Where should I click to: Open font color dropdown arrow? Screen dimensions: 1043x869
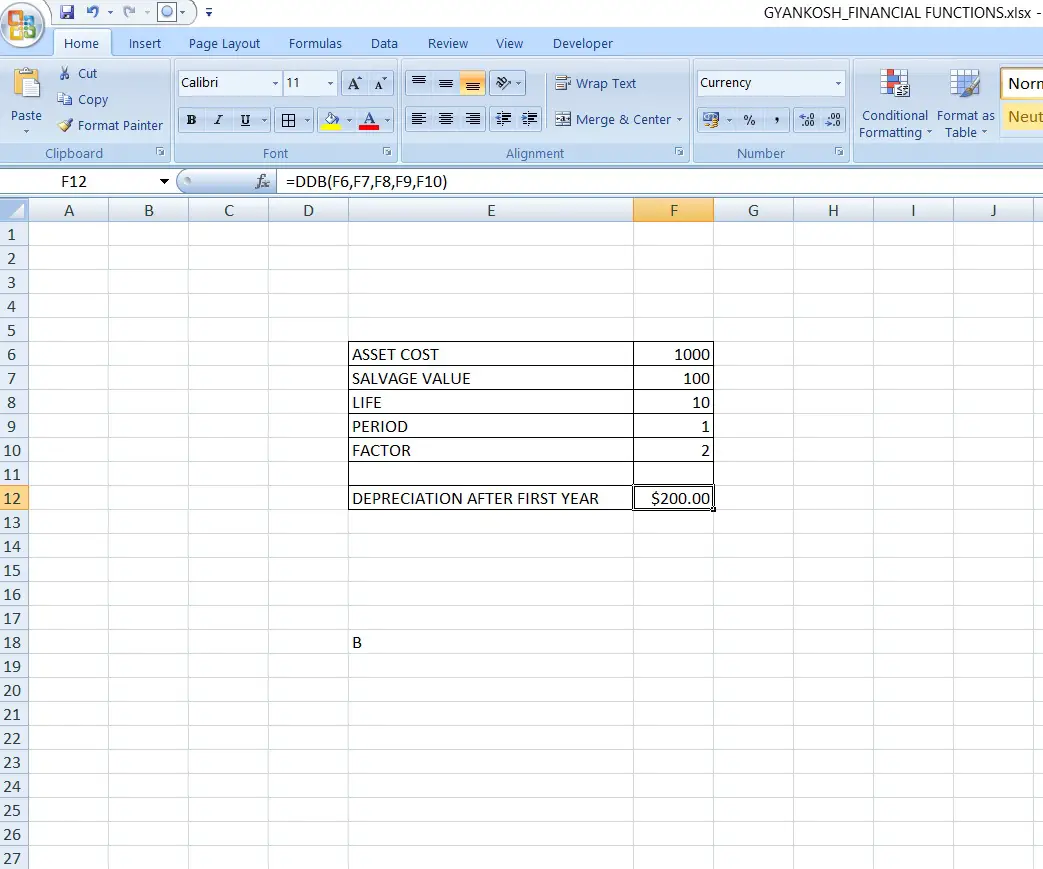[387, 120]
